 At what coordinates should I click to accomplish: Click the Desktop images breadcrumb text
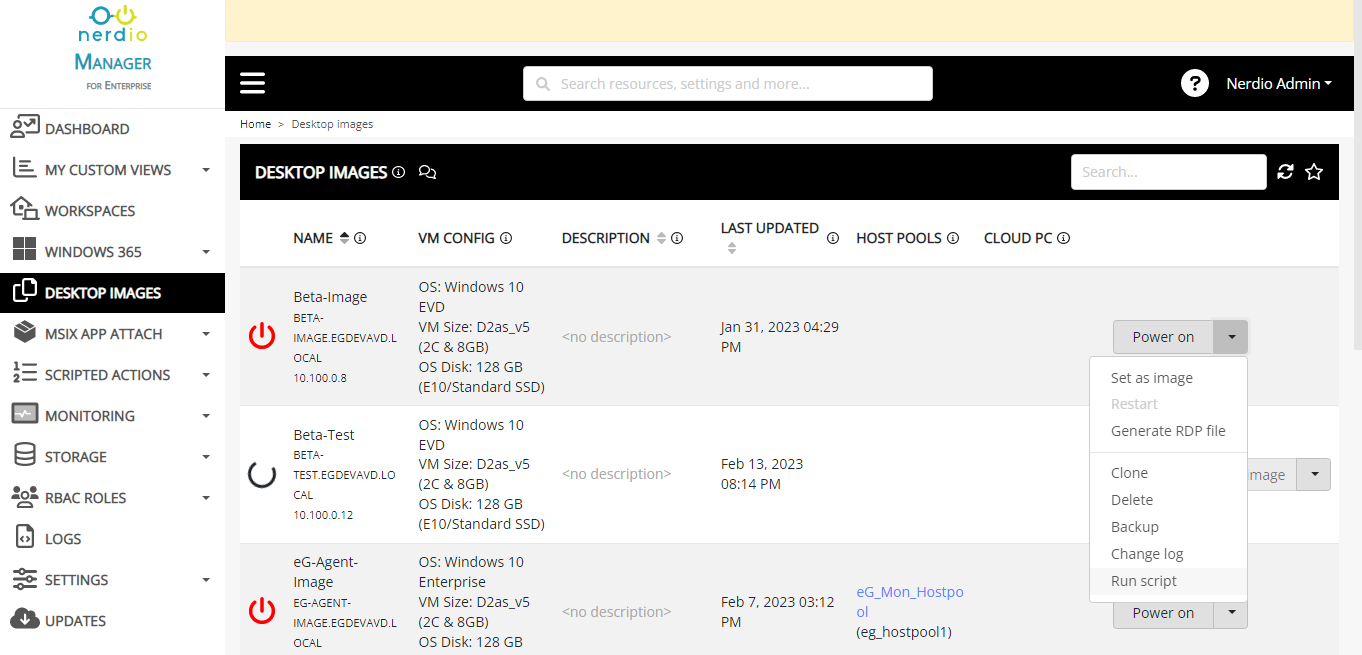click(332, 124)
